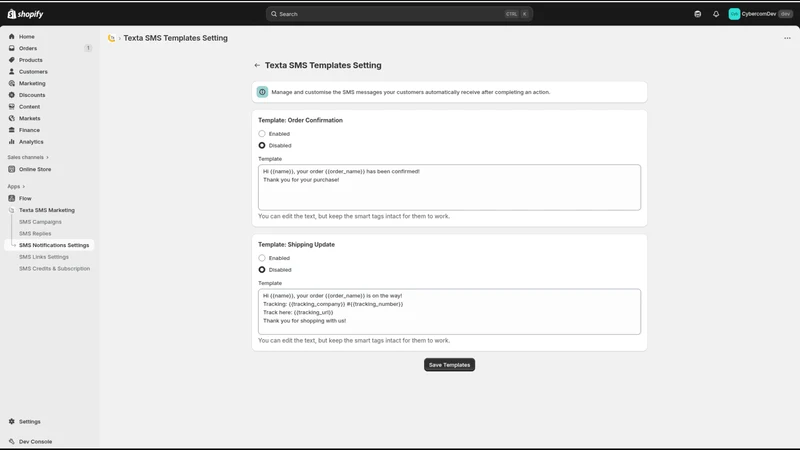The width and height of the screenshot is (800, 450).
Task: Open the Home icon in sidebar
Action: tap(12, 37)
